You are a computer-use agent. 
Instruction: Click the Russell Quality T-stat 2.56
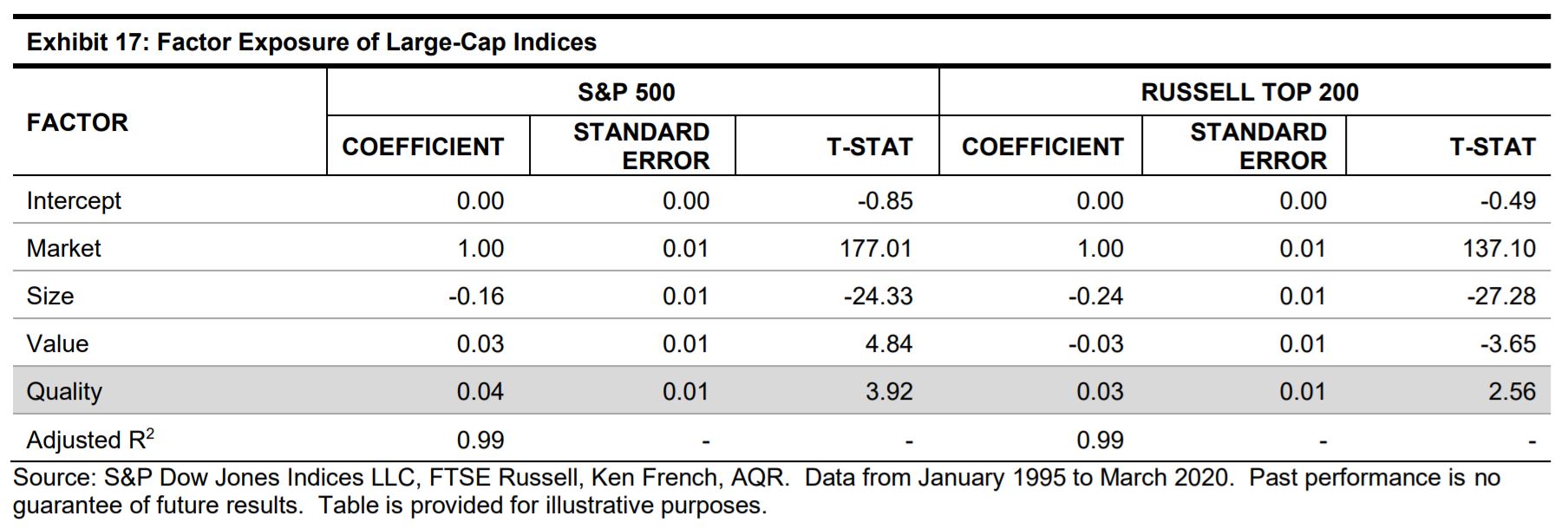1512,392
